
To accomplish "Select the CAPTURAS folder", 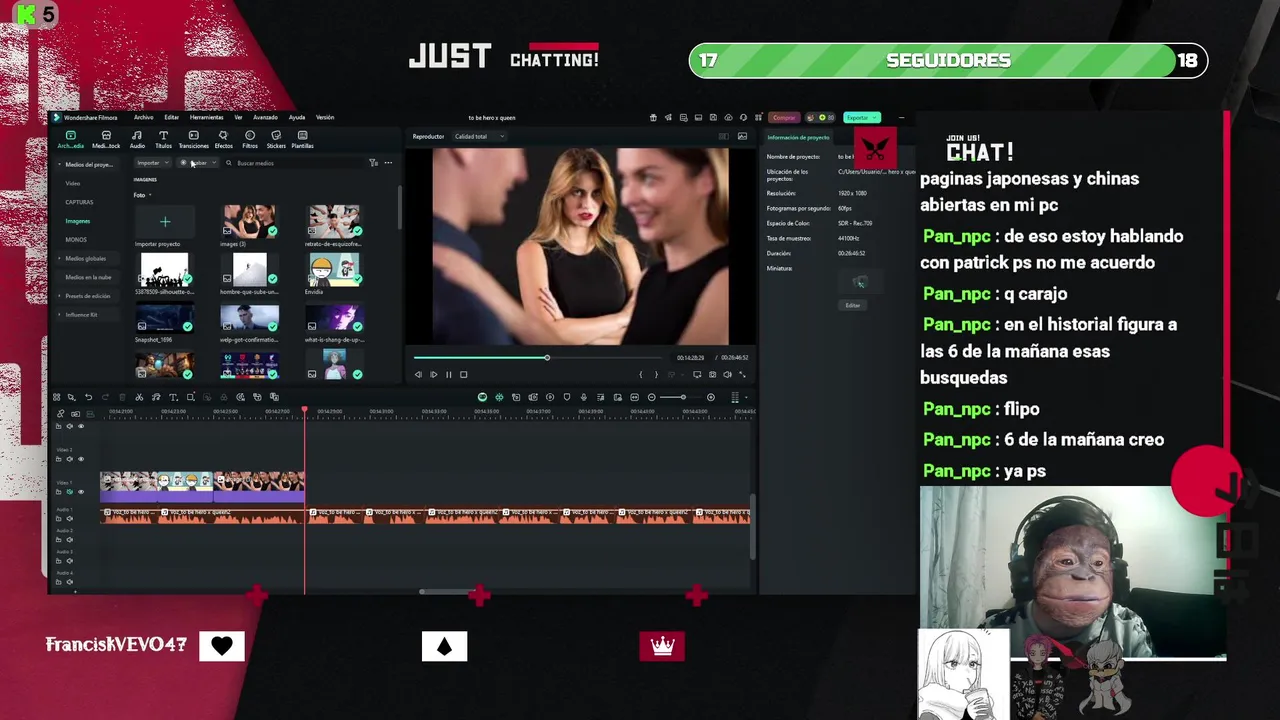I will click(x=79, y=202).
